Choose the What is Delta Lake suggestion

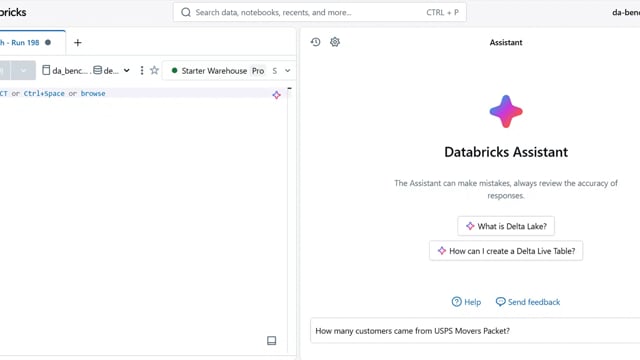pyautogui.click(x=506, y=226)
